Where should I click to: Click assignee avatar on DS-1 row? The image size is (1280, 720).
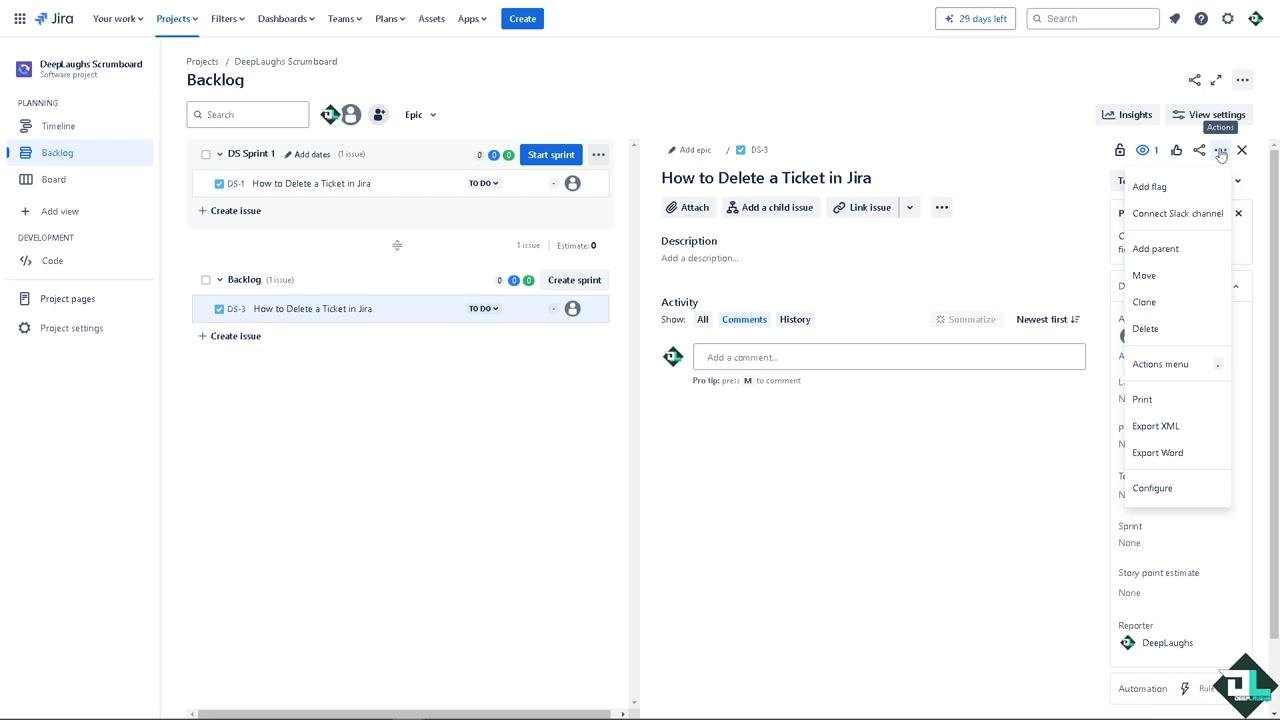click(572, 183)
